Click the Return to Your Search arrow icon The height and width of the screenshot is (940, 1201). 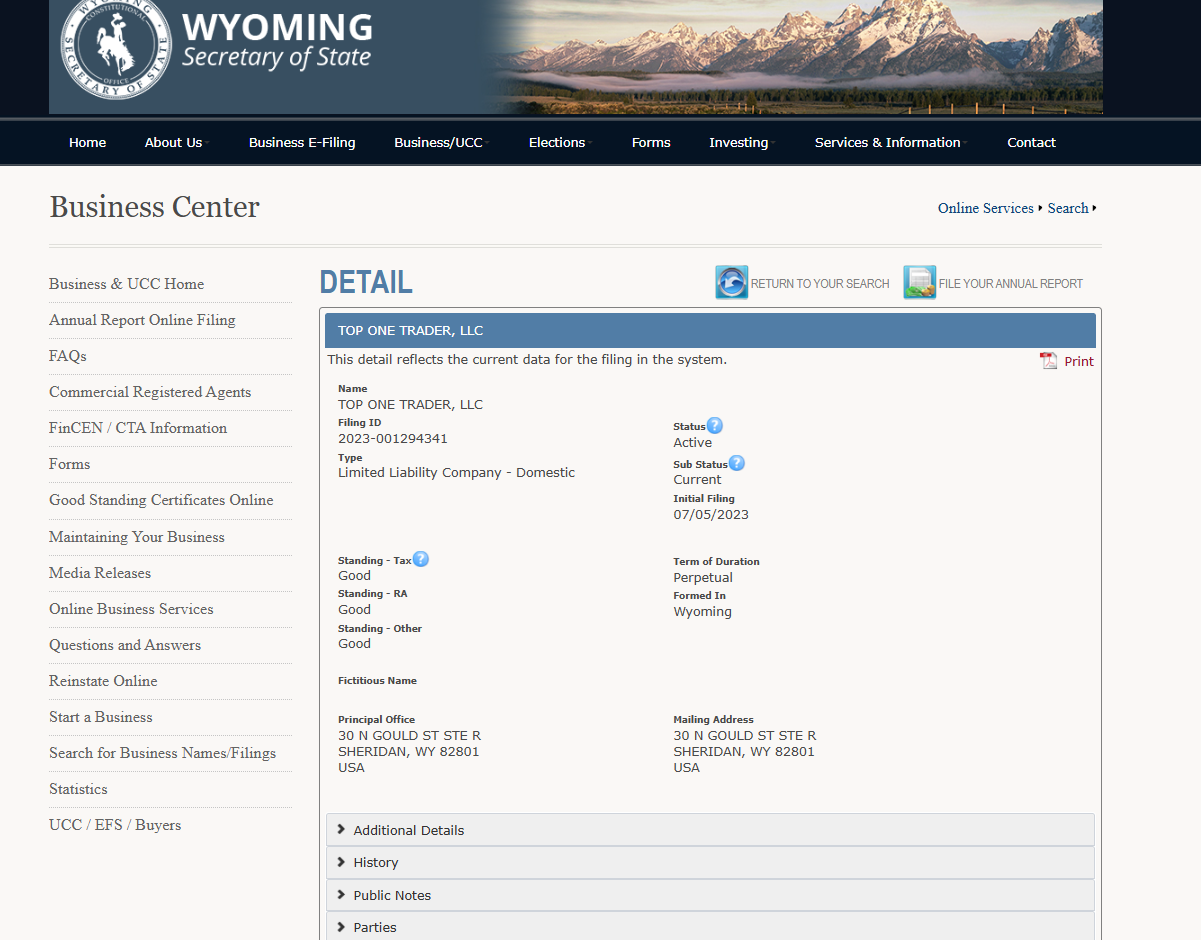[731, 283]
